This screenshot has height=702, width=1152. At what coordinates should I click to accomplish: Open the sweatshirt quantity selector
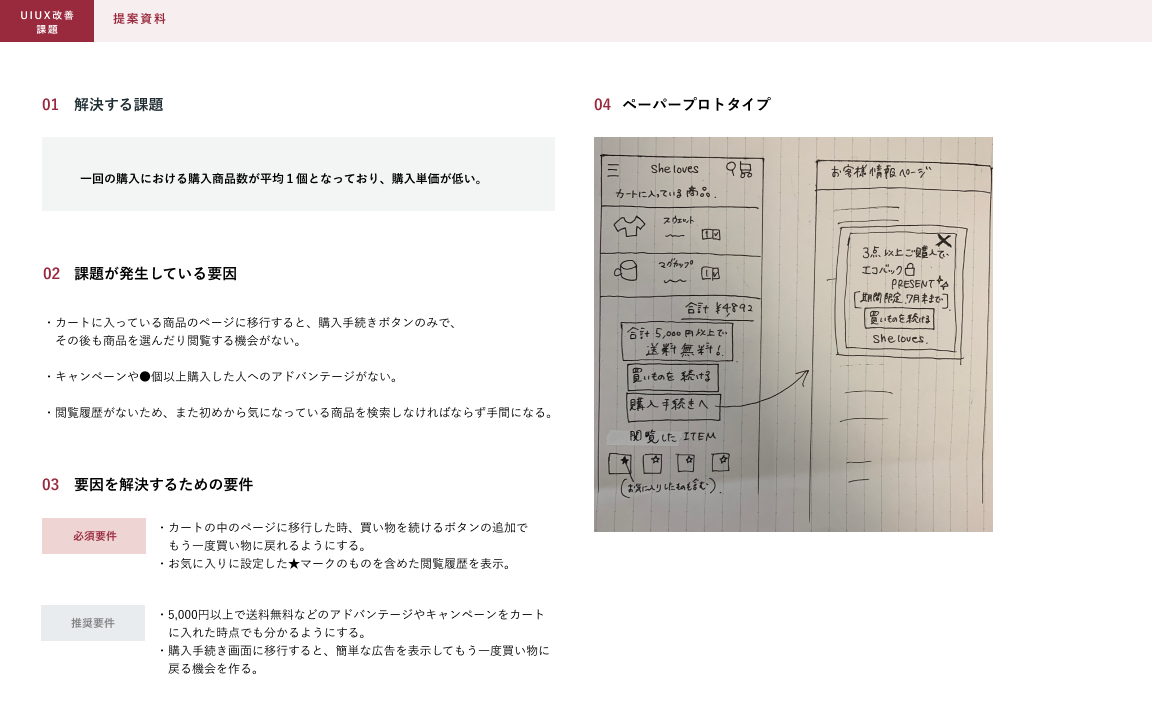[710, 234]
